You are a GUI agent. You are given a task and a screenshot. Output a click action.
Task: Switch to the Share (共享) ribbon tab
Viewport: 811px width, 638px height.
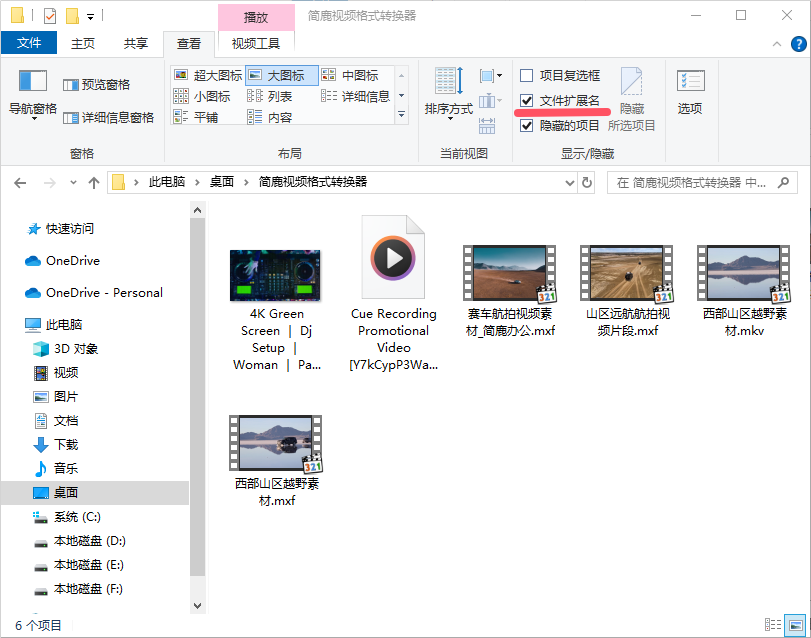click(136, 43)
